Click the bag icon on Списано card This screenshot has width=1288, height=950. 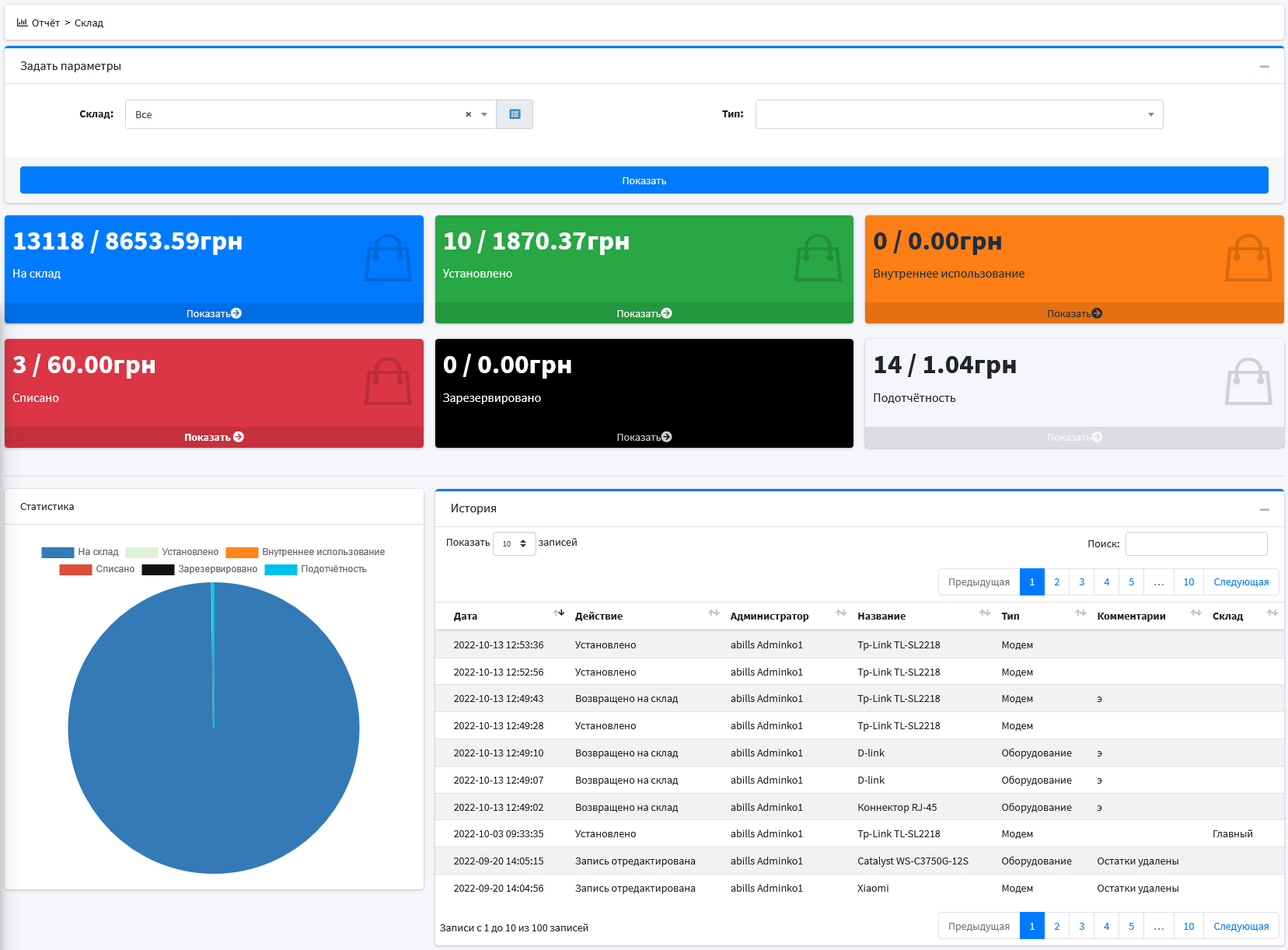(x=388, y=382)
